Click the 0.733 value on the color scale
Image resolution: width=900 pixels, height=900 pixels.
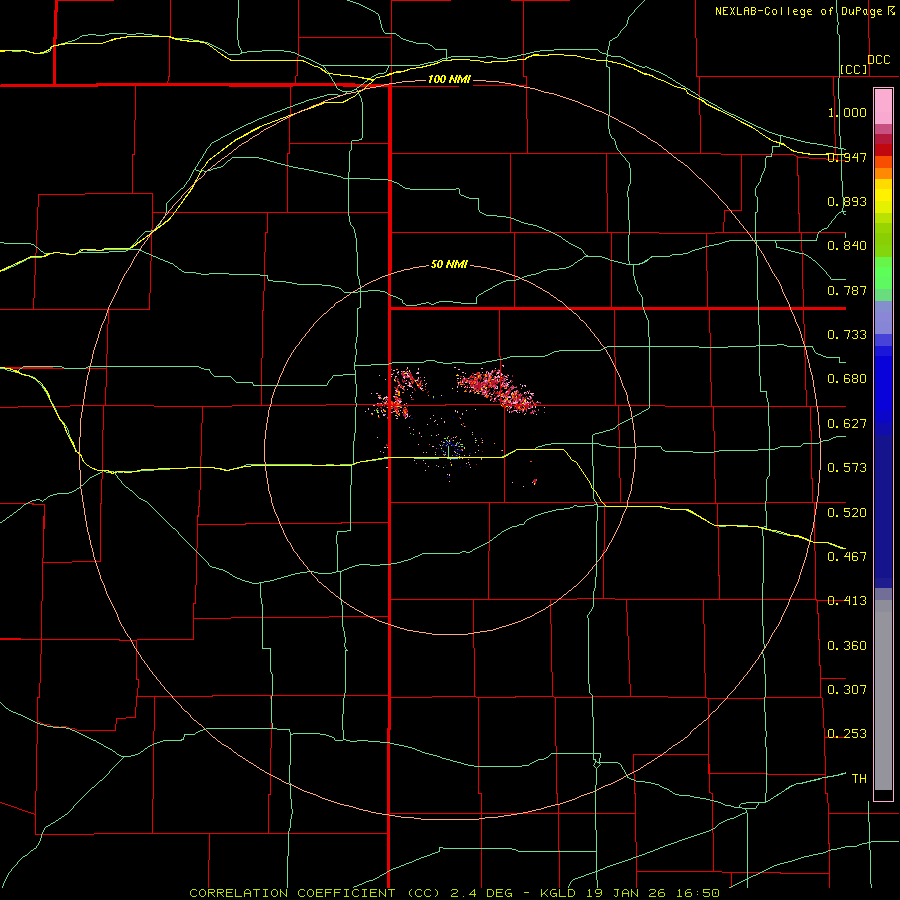click(847, 335)
